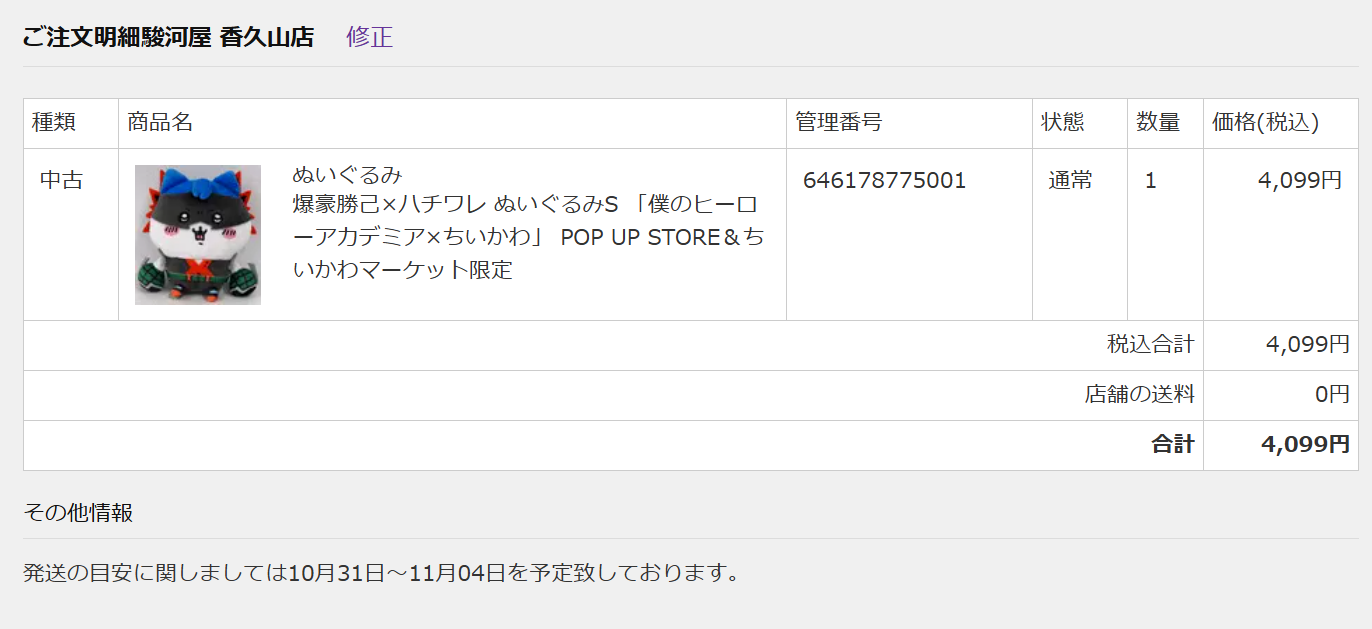The width and height of the screenshot is (1372, 629).
Task: Select management number 646178775001
Action: click(x=884, y=181)
